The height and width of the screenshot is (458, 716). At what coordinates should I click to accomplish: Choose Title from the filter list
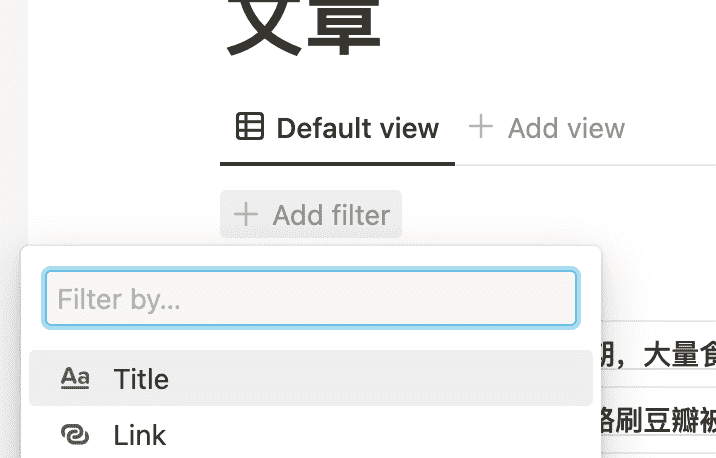click(141, 379)
